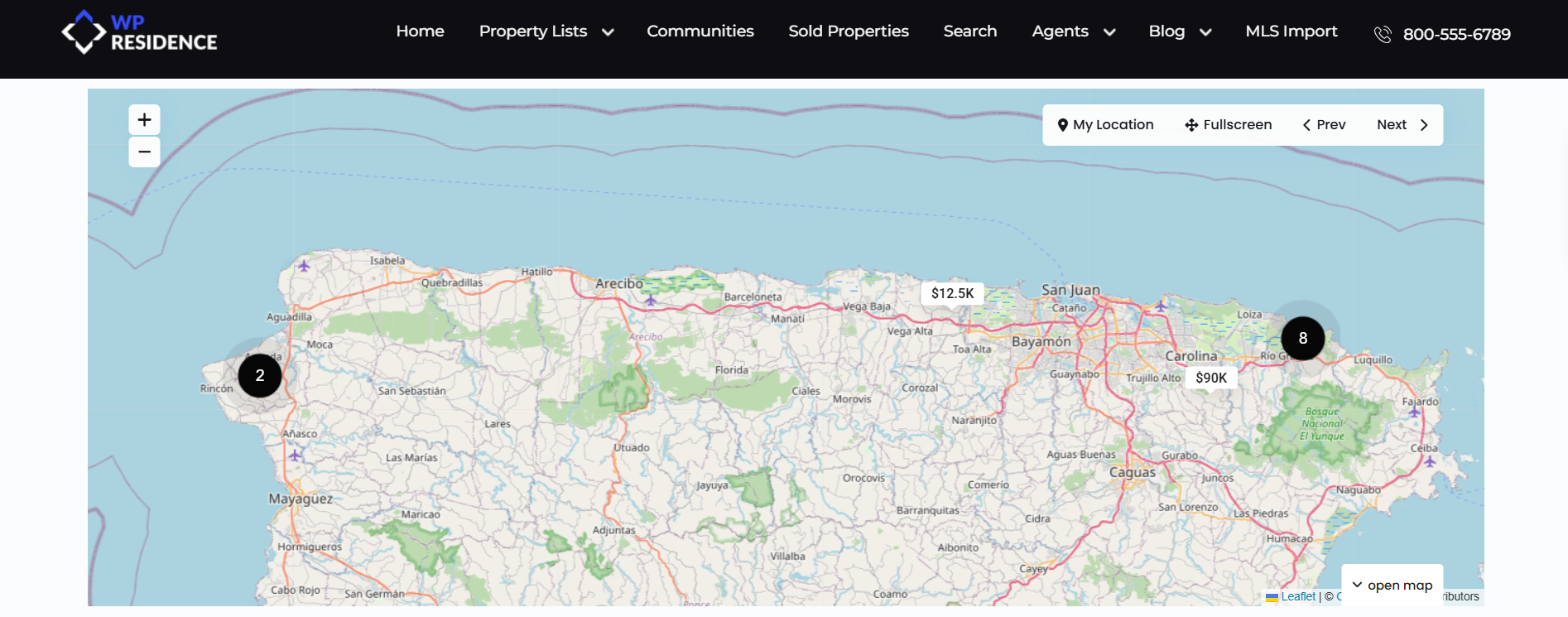Viewport: 1568px width, 617px height.
Task: Click the My Location pin icon
Action: (1063, 125)
